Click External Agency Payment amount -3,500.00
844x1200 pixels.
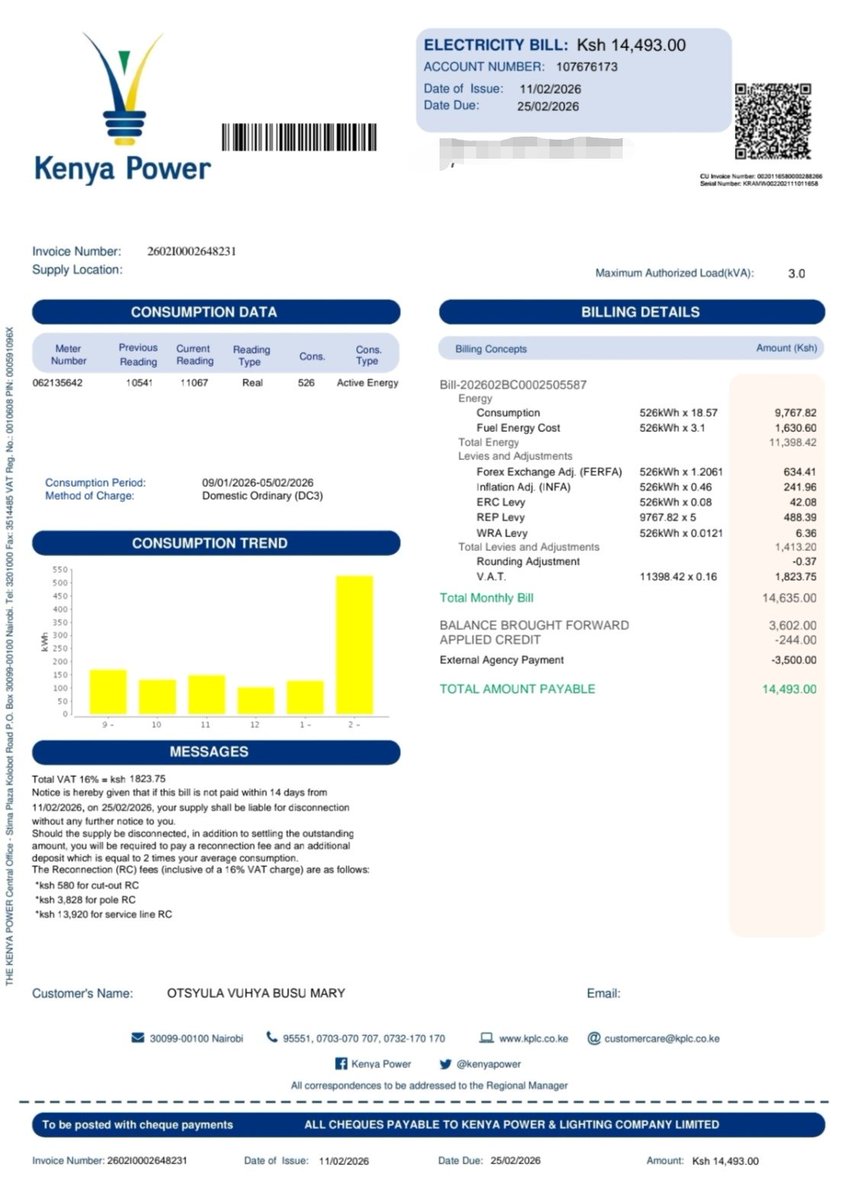pos(794,660)
